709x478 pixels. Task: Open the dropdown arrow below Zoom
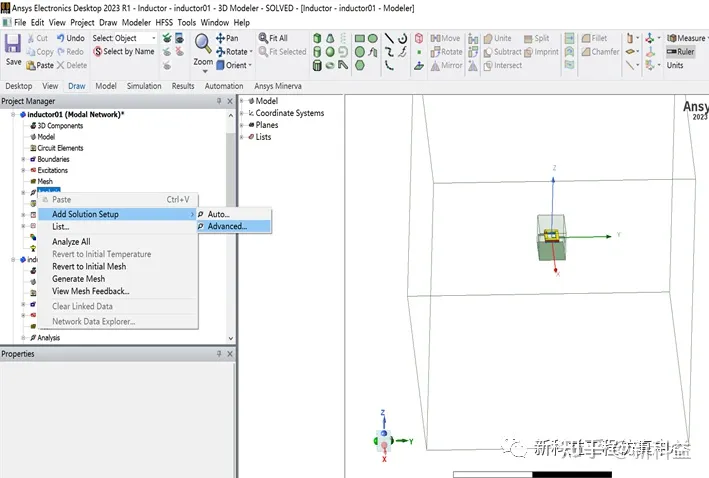[x=204, y=71]
